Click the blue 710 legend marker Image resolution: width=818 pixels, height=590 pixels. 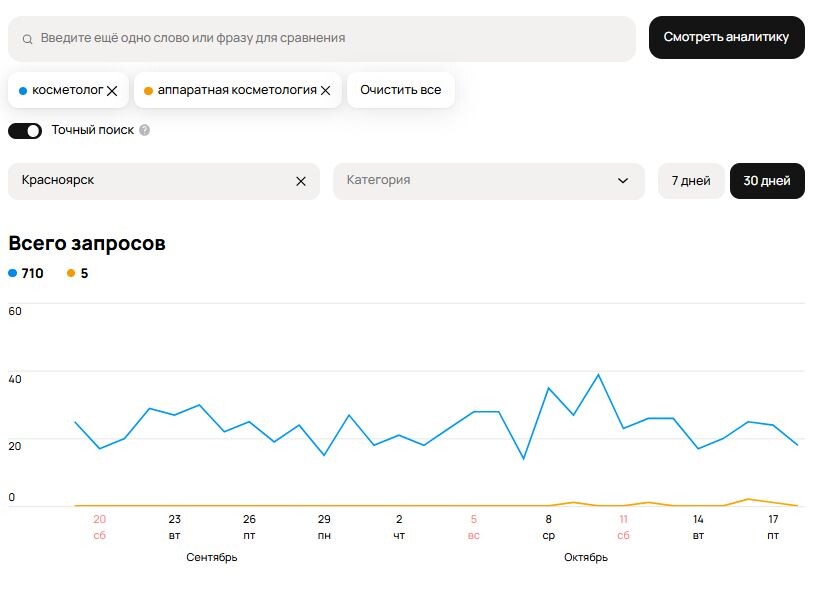point(13,273)
